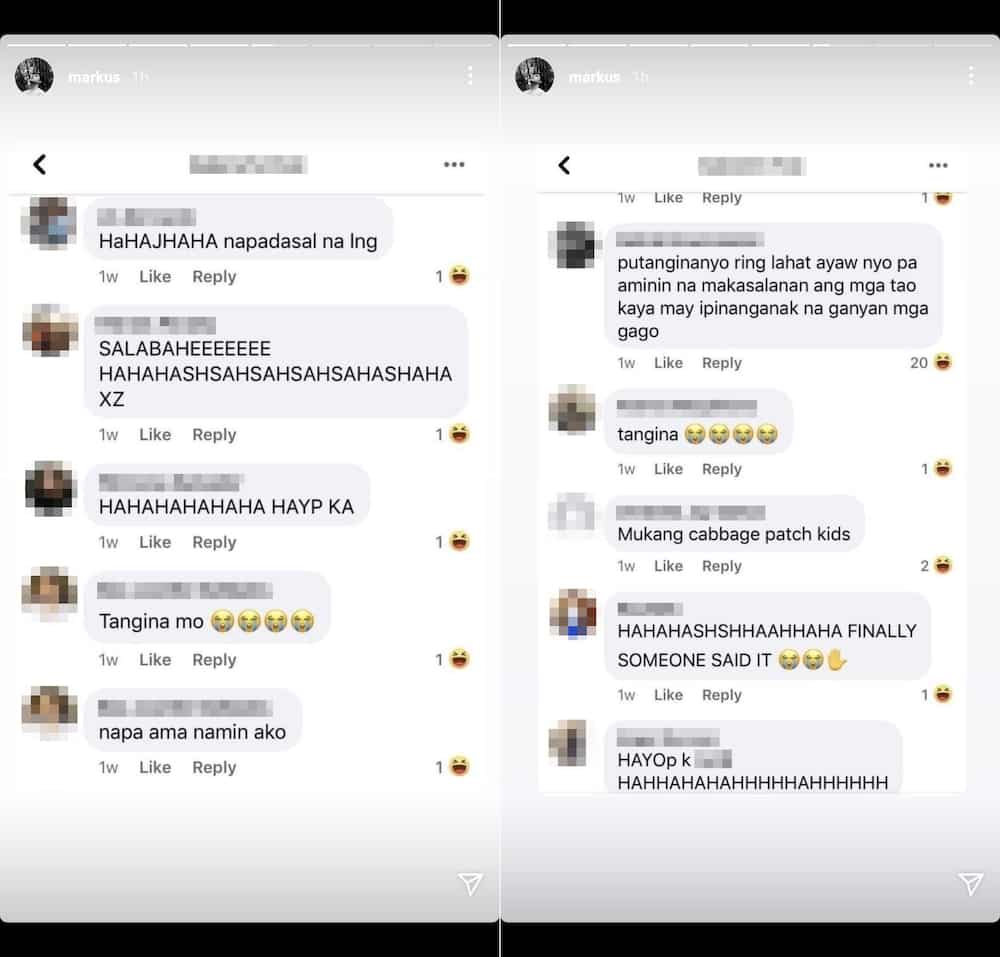Open vertical dots story options on left story
The image size is (1000, 957).
pos(470,76)
